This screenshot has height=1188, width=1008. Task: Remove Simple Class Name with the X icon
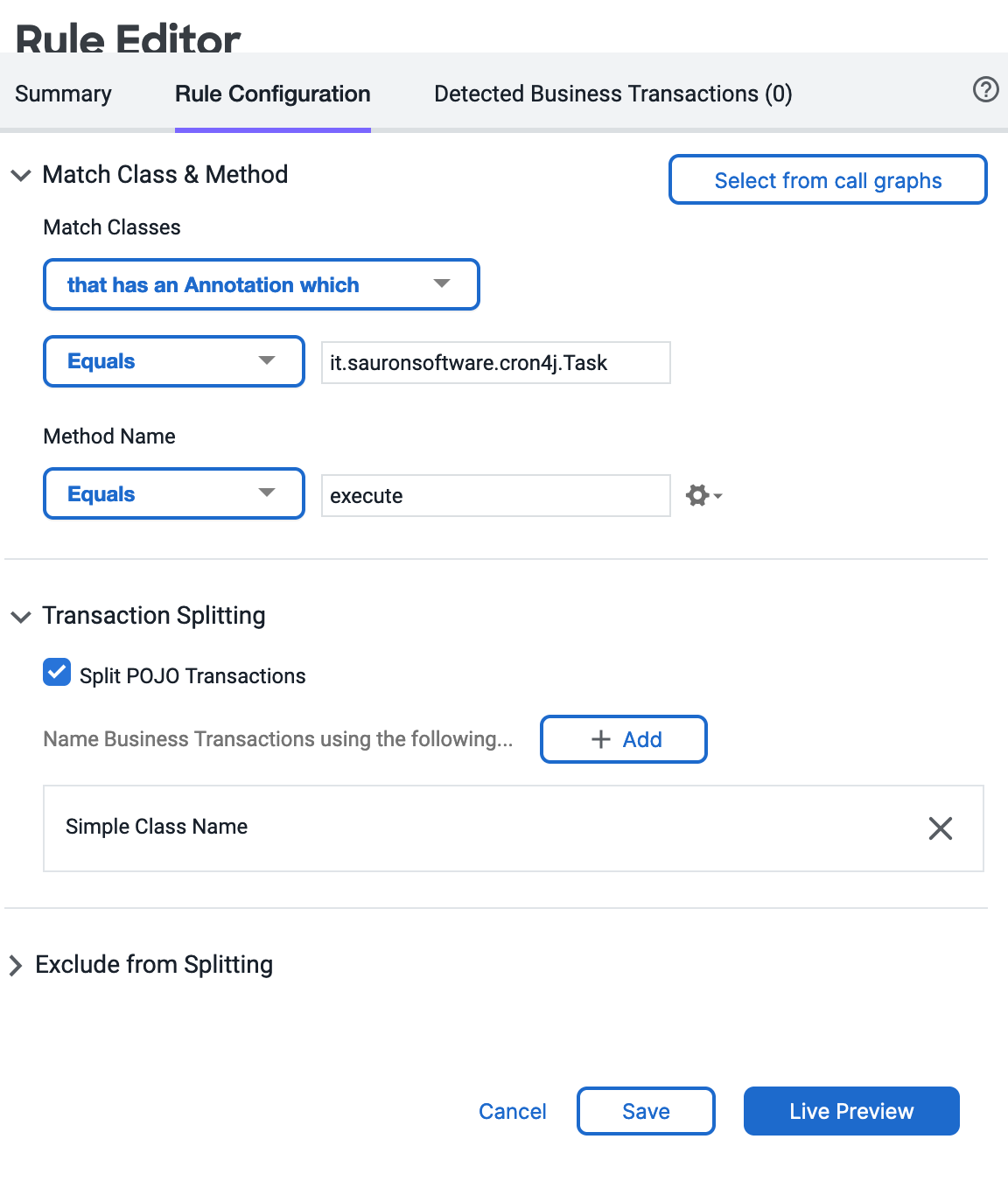pyautogui.click(x=941, y=828)
